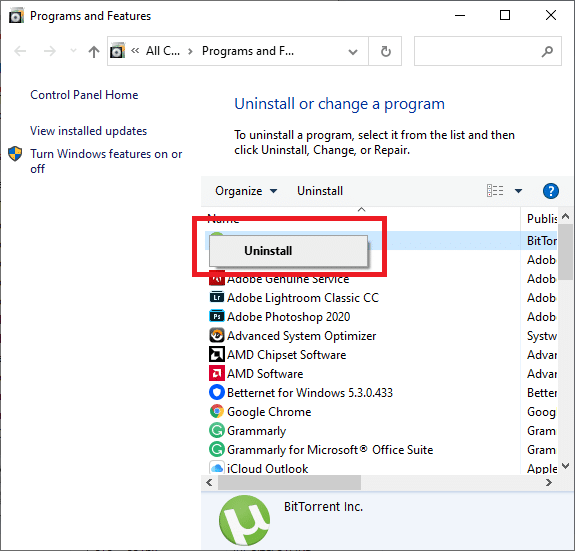The width and height of the screenshot is (575, 551).
Task: Click the sort arrow above Name column
Action: tap(362, 209)
